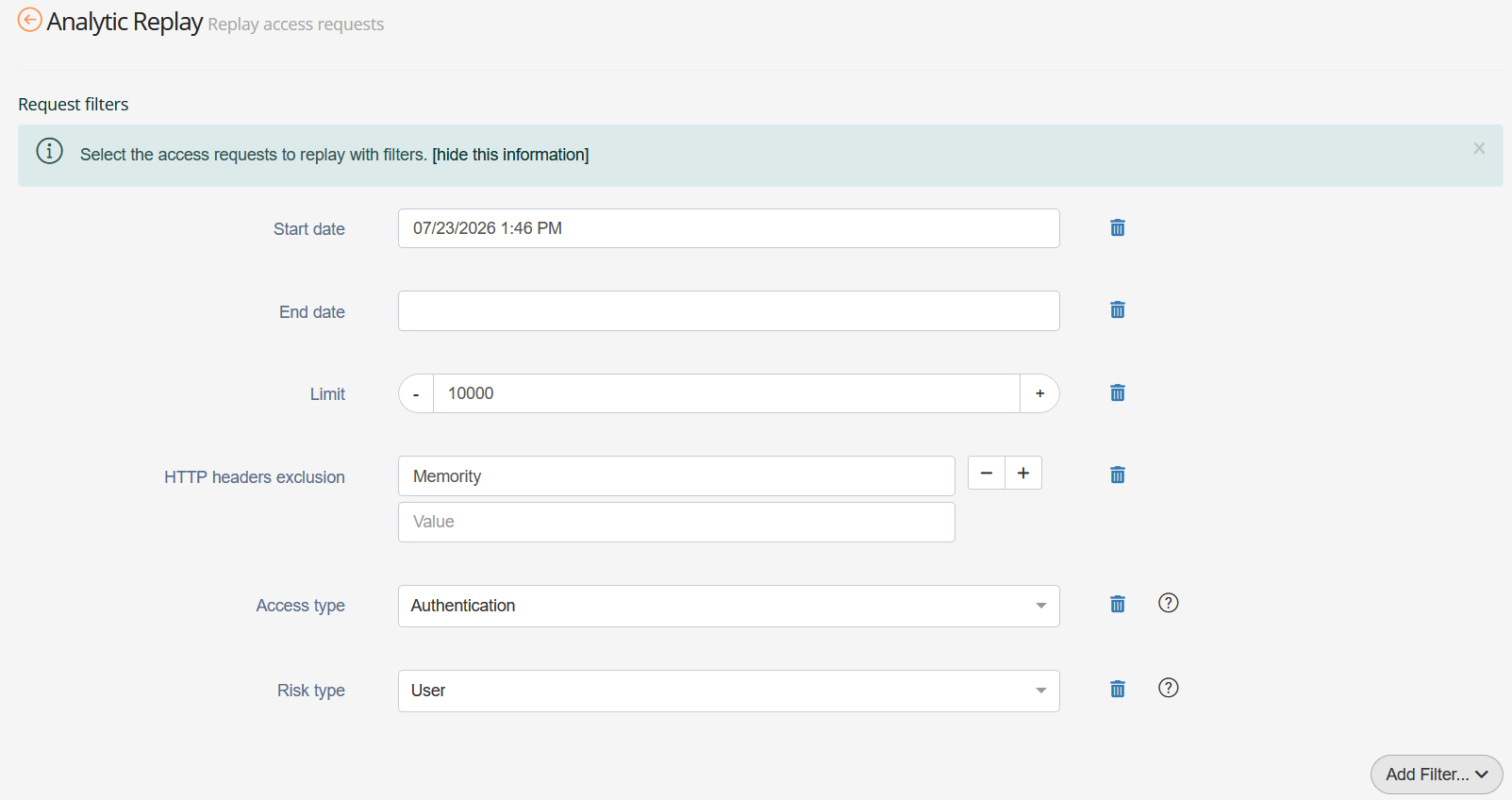1512x800 pixels.
Task: Click the Analytic Replay page title
Action: [125, 22]
